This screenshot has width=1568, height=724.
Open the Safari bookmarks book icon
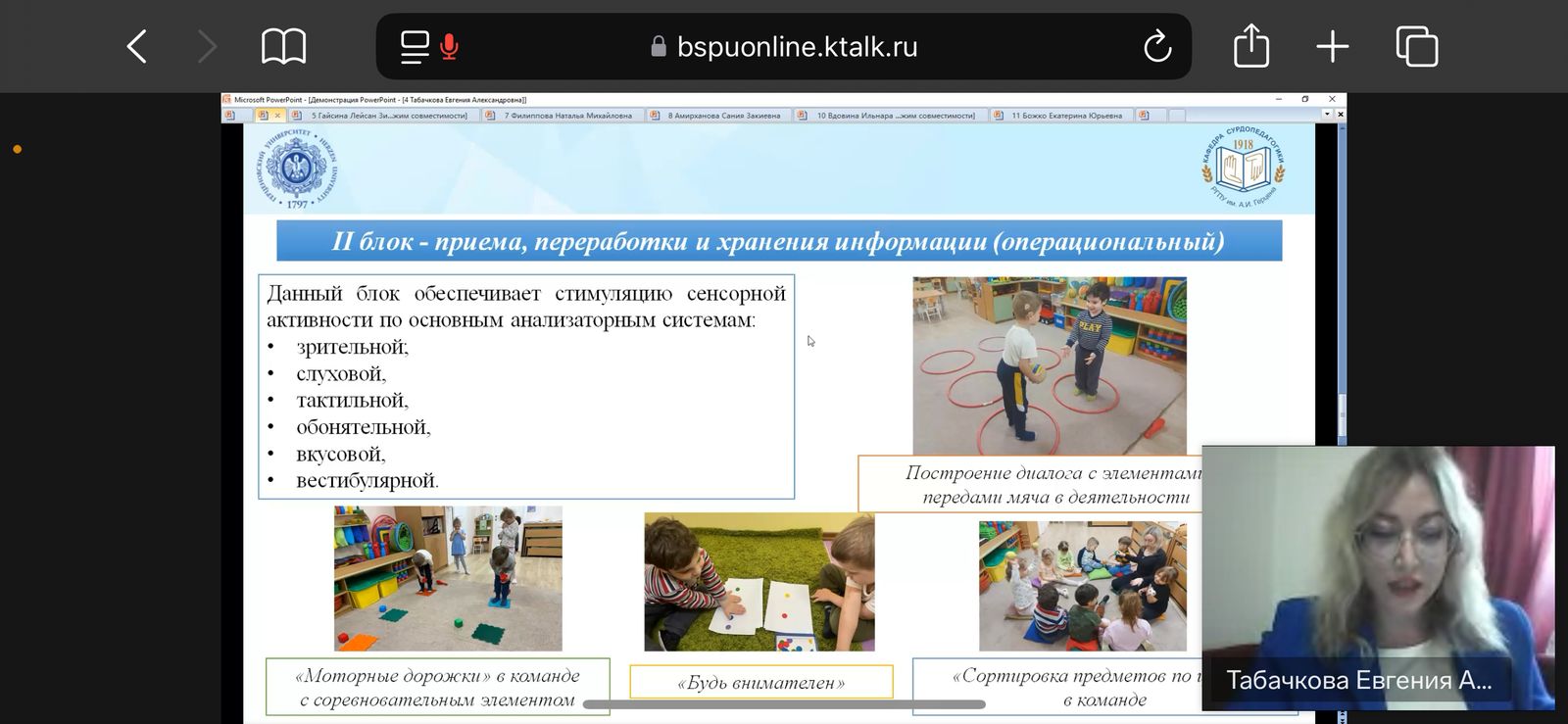tap(283, 47)
